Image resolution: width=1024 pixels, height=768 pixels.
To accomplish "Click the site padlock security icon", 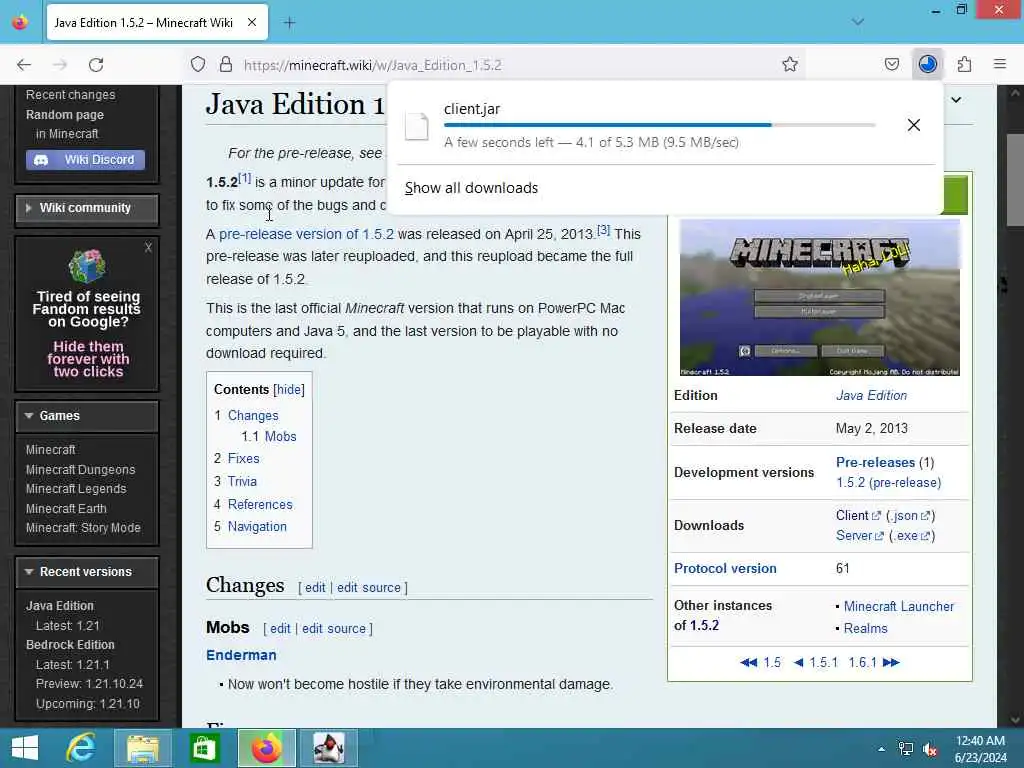I will [225, 65].
